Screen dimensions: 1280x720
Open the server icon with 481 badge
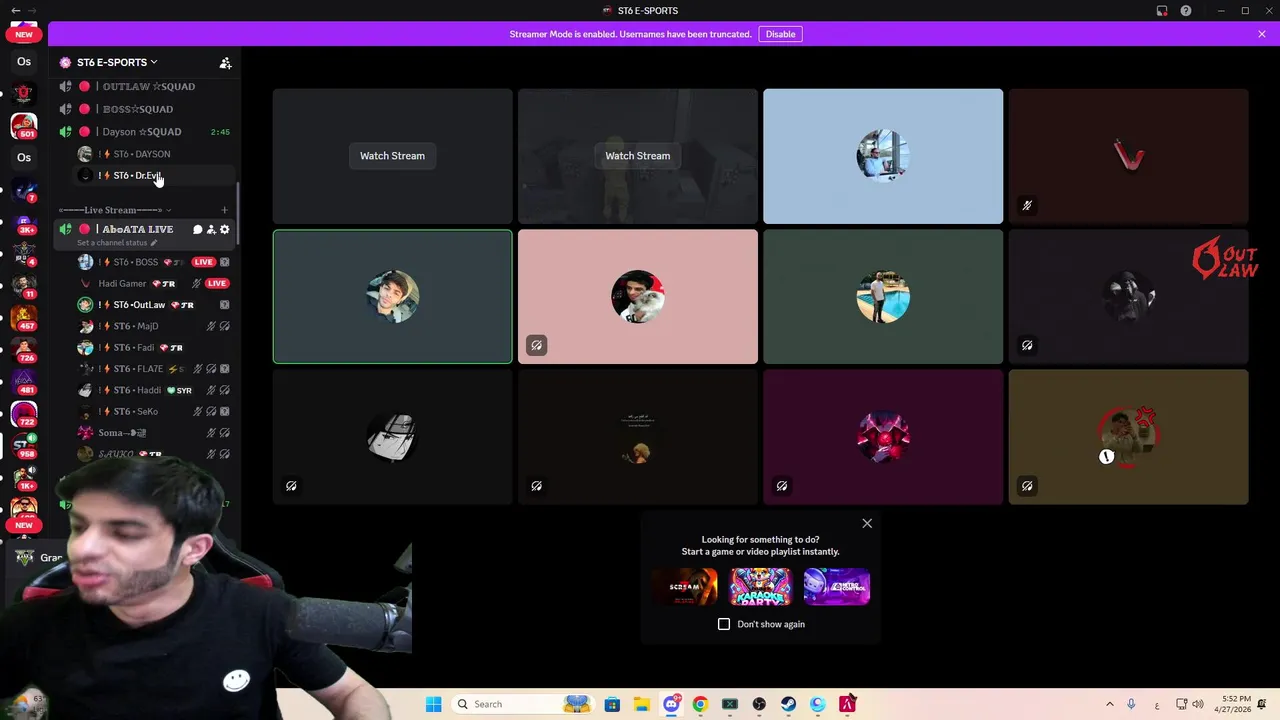(x=24, y=382)
